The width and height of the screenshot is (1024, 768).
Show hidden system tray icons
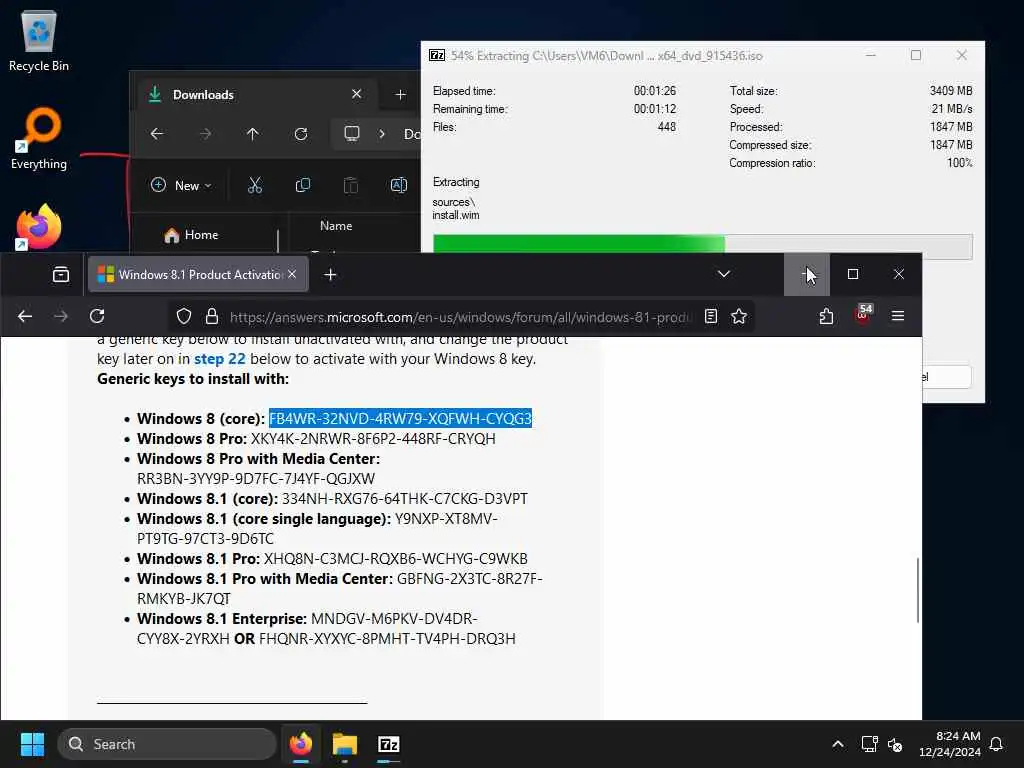point(838,744)
